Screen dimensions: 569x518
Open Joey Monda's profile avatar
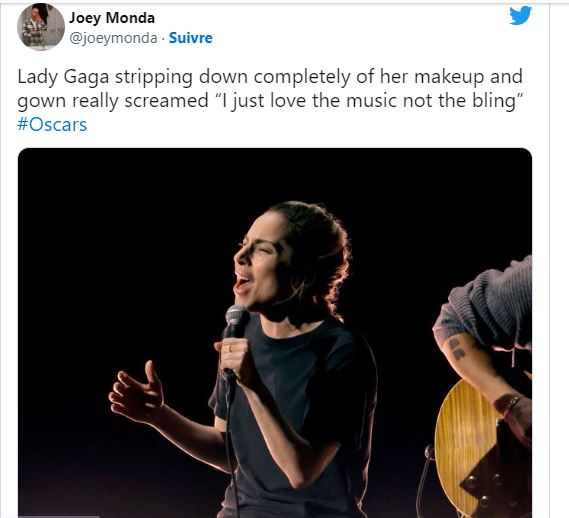(x=41, y=27)
